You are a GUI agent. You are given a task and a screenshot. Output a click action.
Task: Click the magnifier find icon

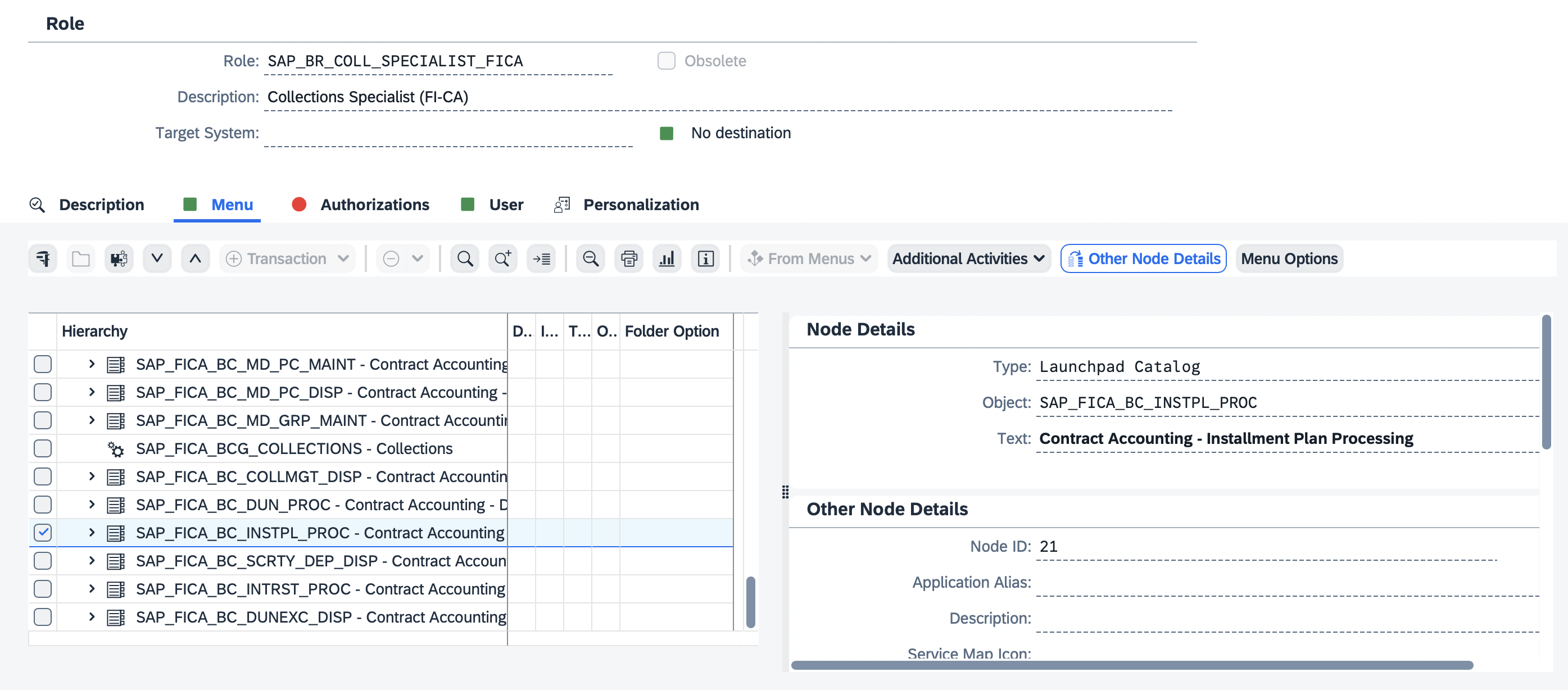465,258
